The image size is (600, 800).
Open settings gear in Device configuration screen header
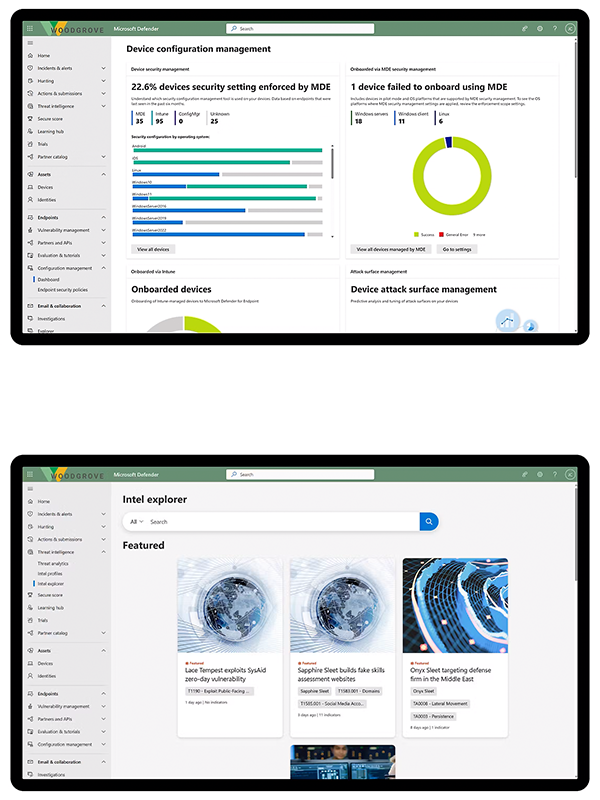pyautogui.click(x=540, y=29)
